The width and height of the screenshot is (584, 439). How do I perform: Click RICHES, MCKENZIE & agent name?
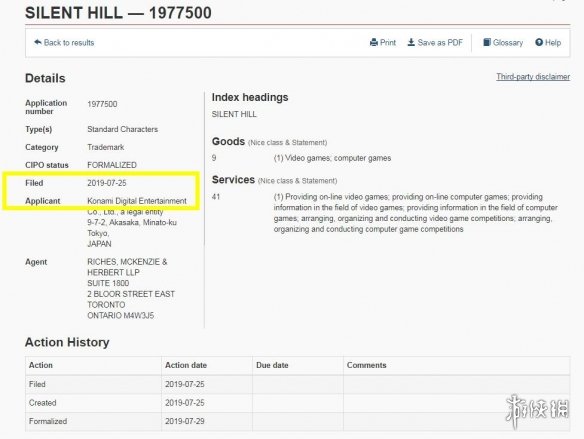pos(127,262)
